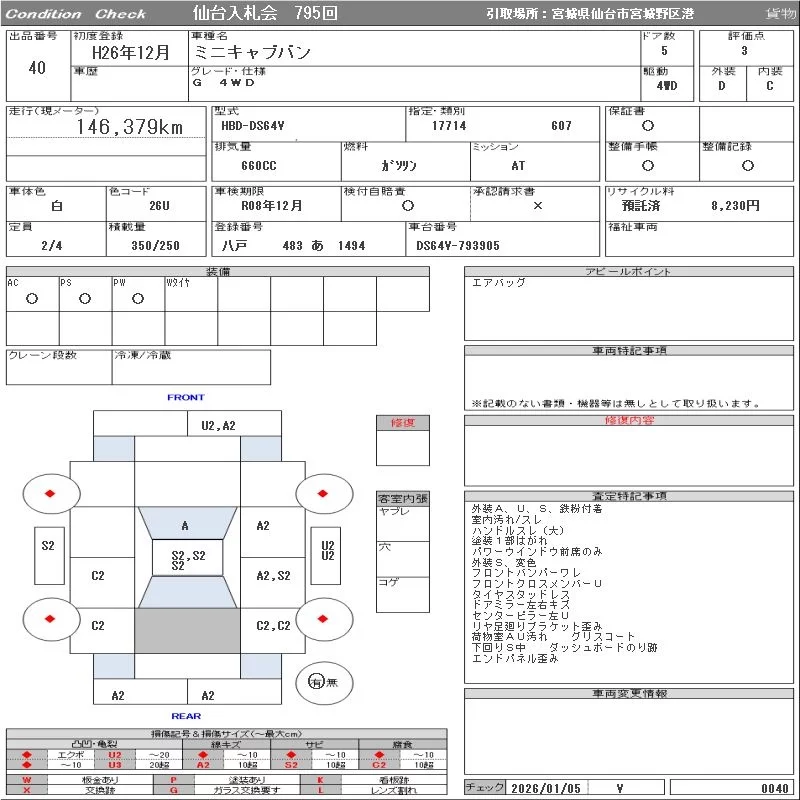Screen dimensions: 800x800
Task: Click the 保証書 circle mark
Action: [648, 126]
